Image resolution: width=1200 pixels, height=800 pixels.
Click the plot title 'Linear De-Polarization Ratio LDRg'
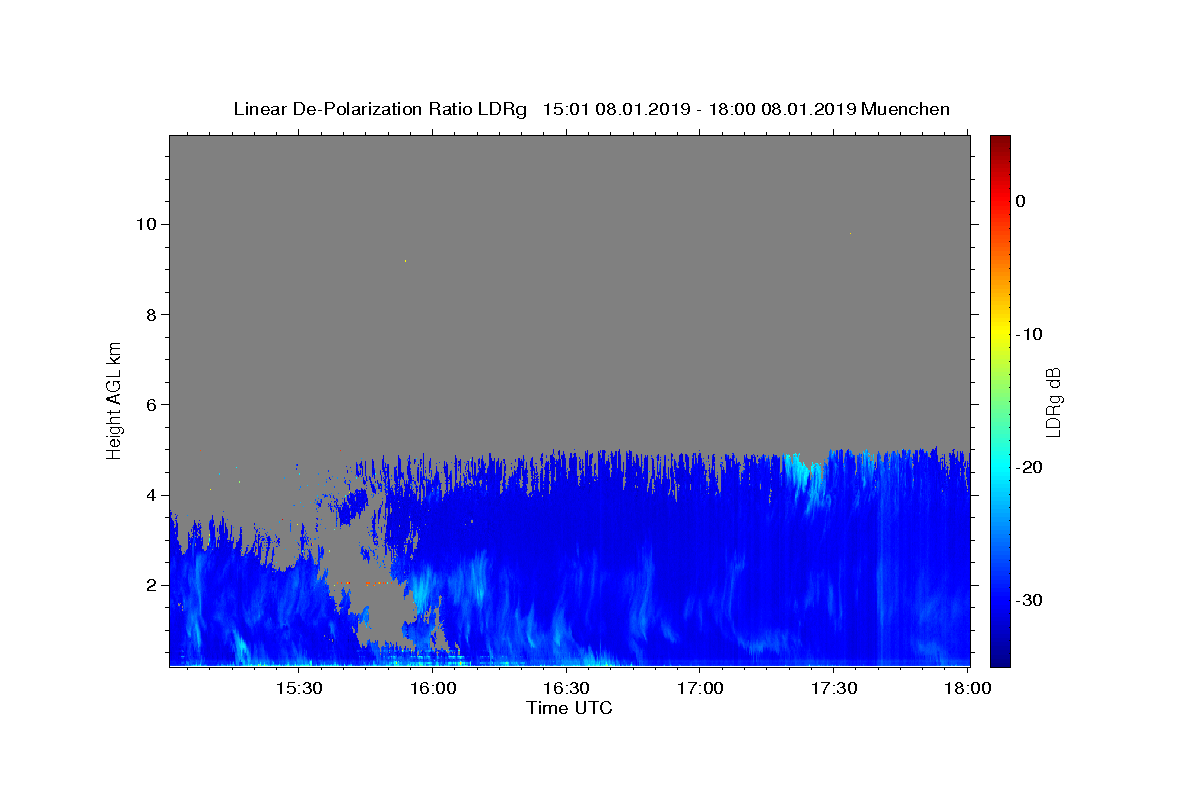pos(380,109)
